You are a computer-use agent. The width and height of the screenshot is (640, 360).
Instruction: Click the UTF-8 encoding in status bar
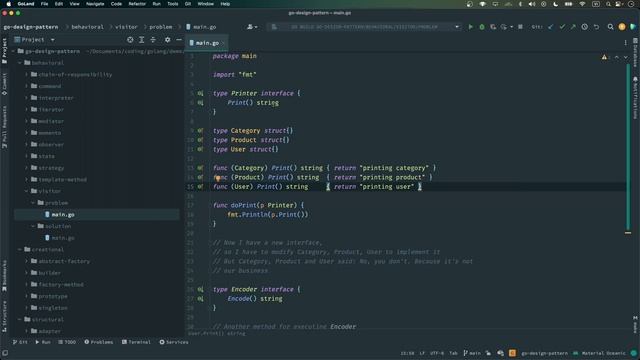tap(437, 353)
